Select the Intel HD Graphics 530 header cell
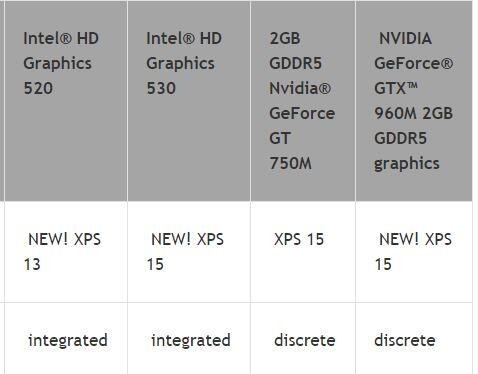478x374 pixels. click(x=189, y=101)
